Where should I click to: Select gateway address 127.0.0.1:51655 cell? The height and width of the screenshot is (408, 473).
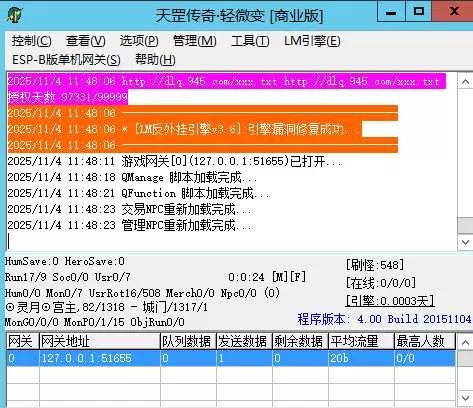coord(100,358)
